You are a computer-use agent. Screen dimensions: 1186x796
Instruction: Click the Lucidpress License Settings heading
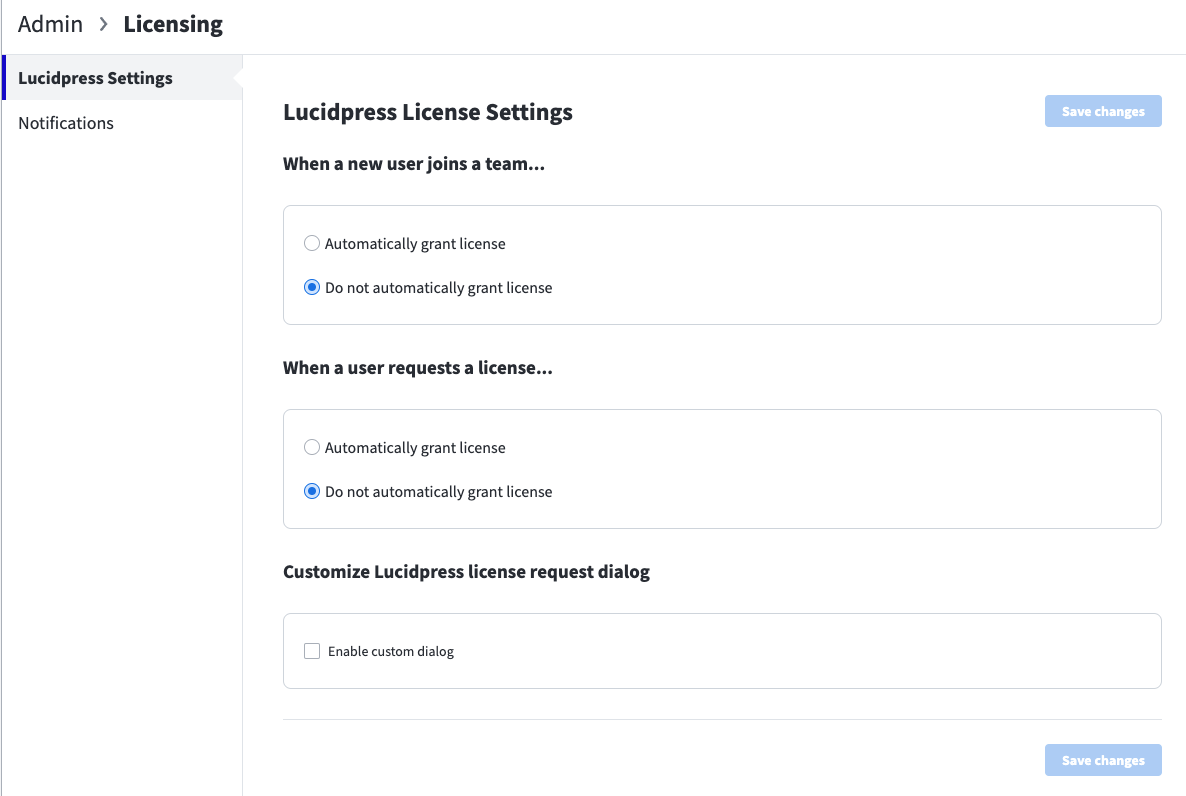click(x=428, y=112)
